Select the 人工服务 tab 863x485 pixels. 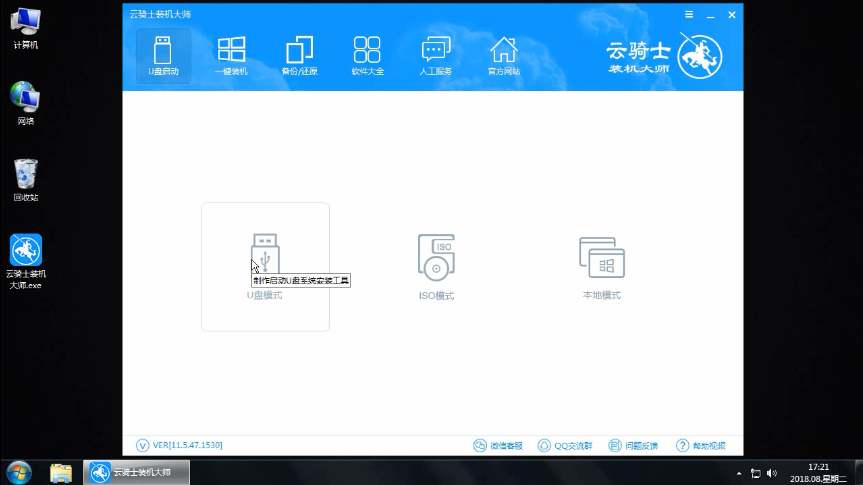pyautogui.click(x=435, y=56)
